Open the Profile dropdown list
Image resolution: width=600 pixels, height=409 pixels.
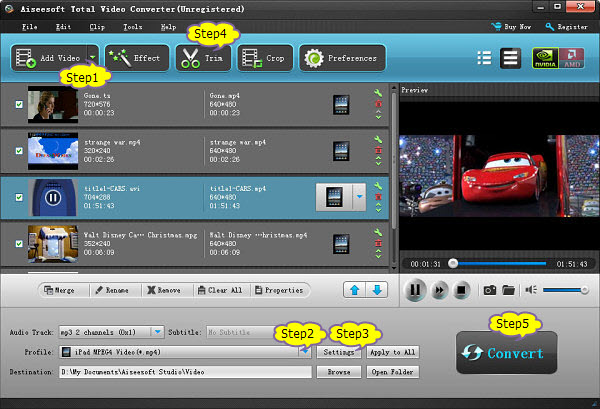tap(305, 352)
